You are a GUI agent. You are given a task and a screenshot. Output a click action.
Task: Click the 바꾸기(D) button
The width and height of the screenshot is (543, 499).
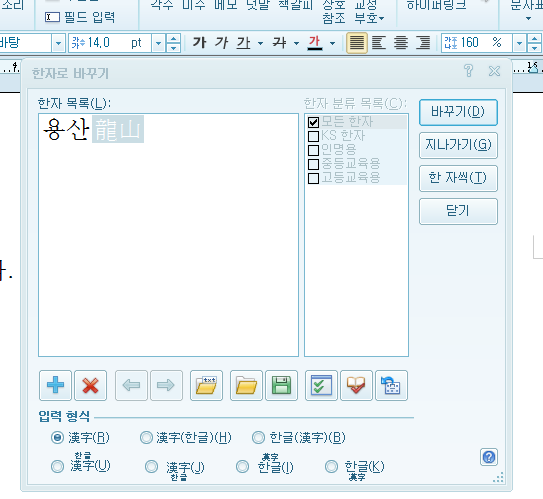click(458, 112)
